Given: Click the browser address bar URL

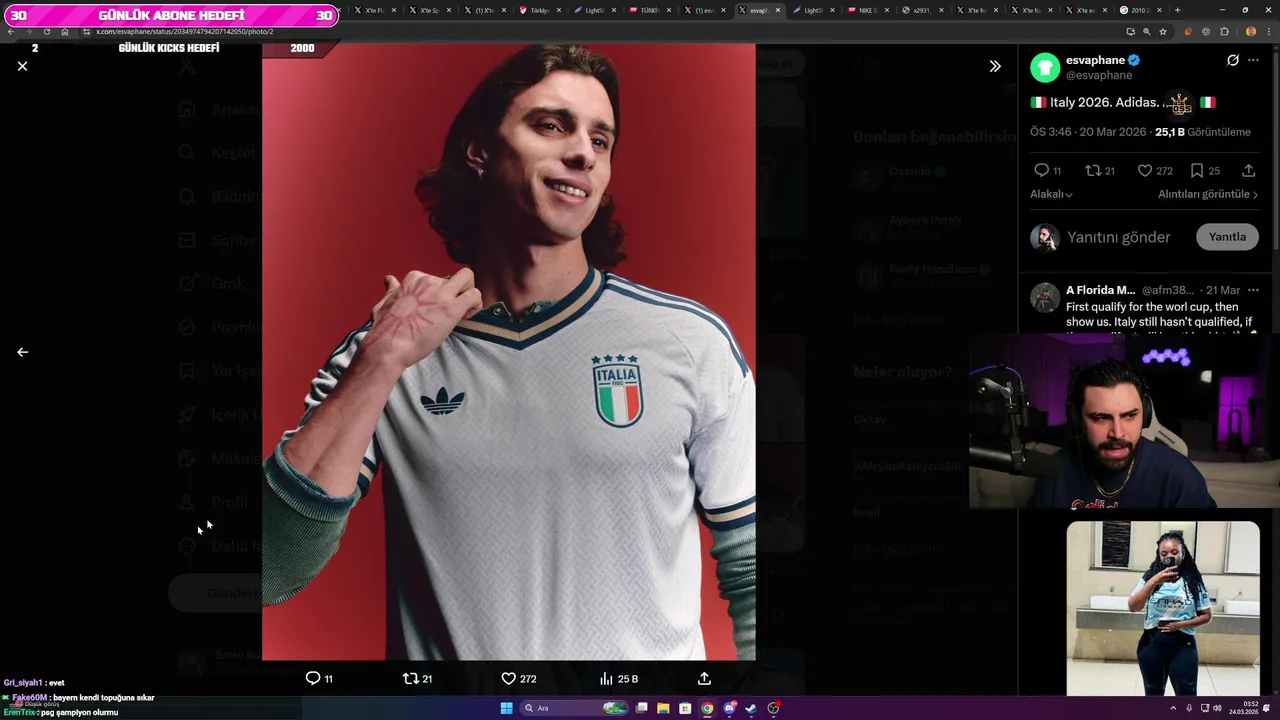Looking at the screenshot, I should coord(184,32).
